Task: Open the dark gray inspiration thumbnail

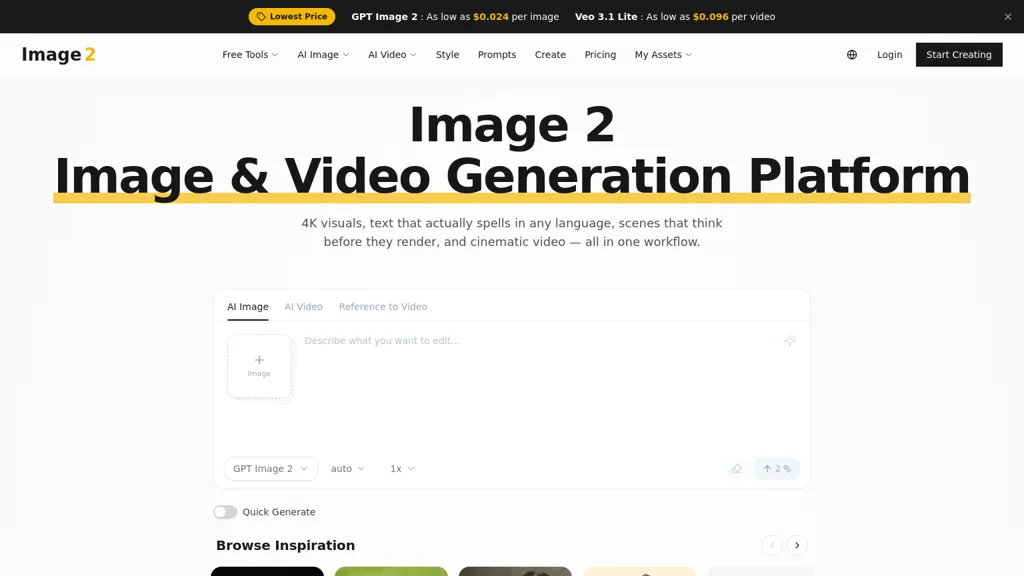Action: pyautogui.click(x=515, y=571)
